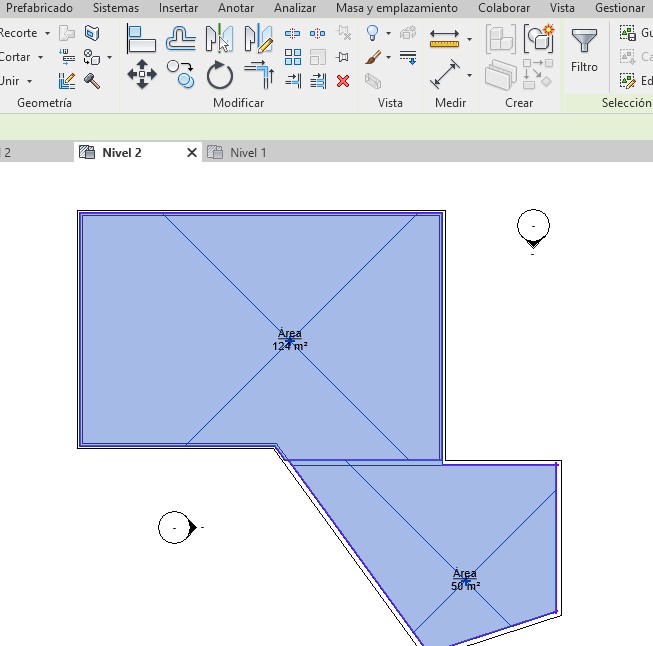Select the Align tool
Screen dimensions: 653x646
(x=142, y=39)
